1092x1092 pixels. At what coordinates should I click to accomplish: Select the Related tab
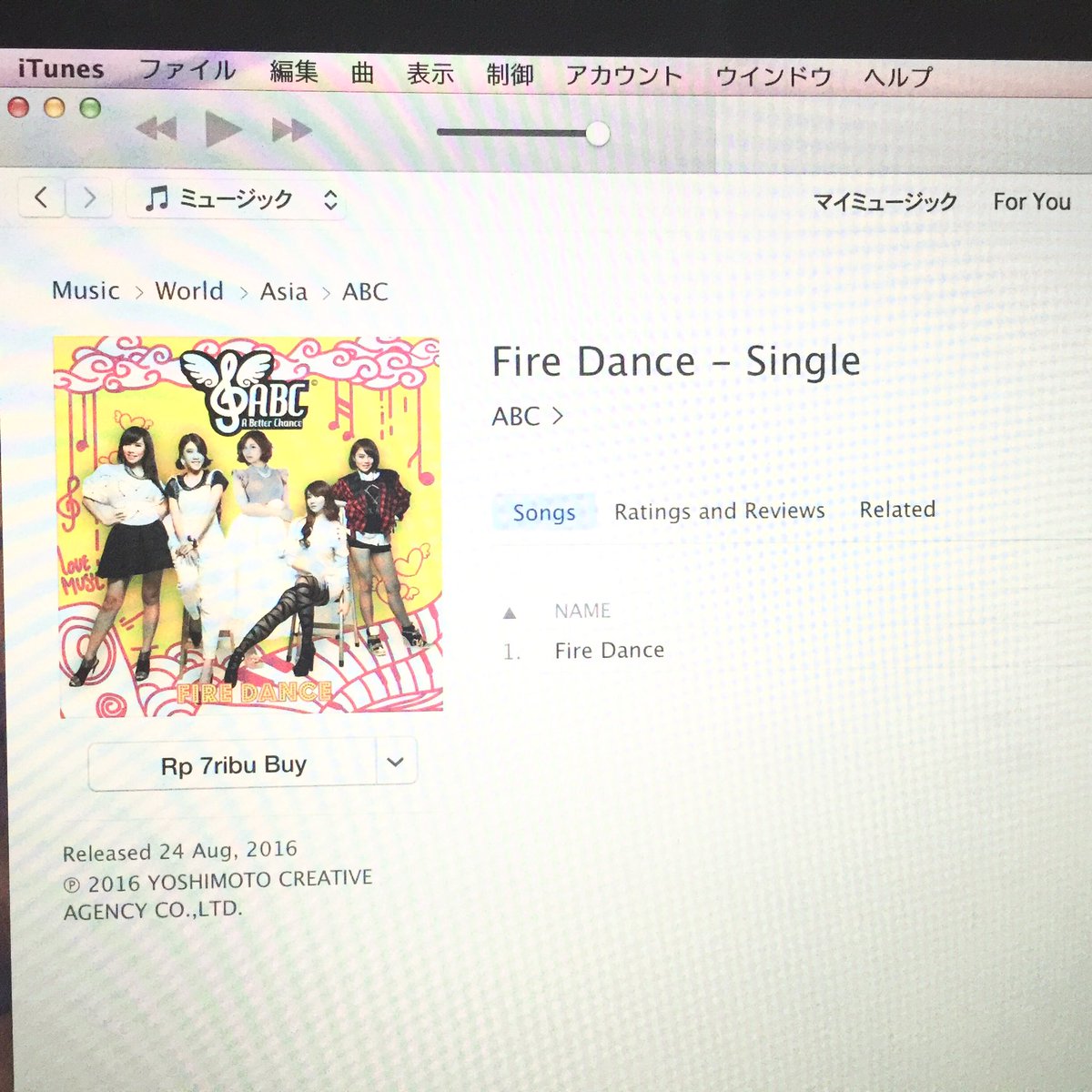tap(897, 510)
